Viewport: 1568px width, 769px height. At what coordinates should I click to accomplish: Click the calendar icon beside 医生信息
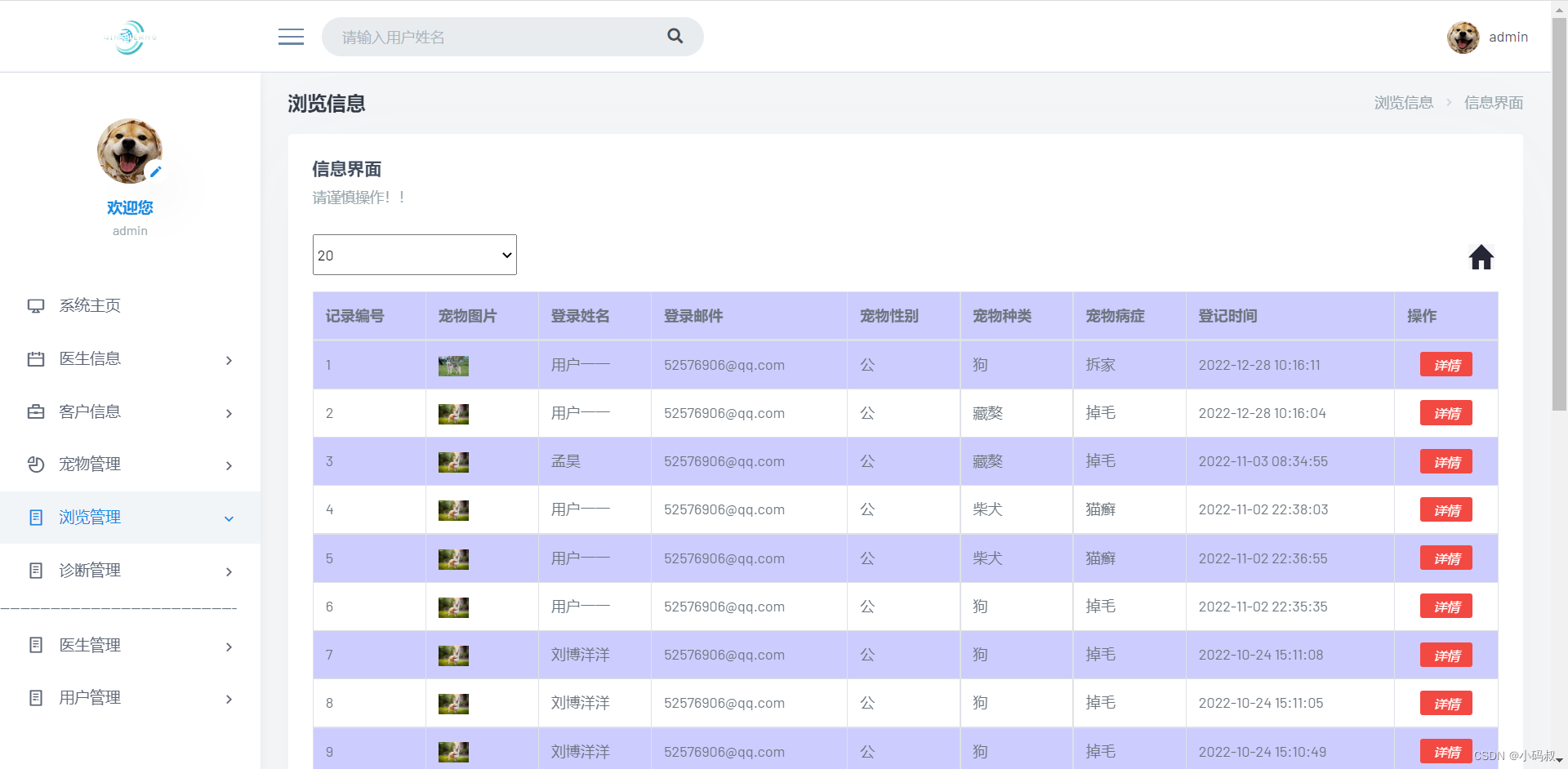pyautogui.click(x=36, y=359)
